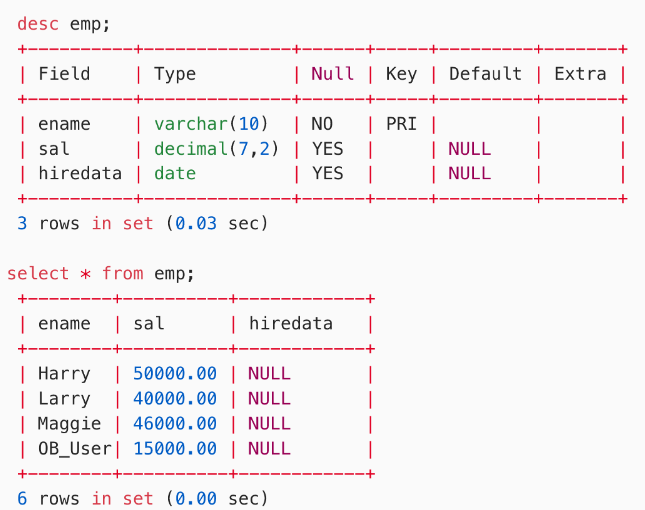Click the 'PRI' key value
This screenshot has height=510, width=645.
(401, 124)
